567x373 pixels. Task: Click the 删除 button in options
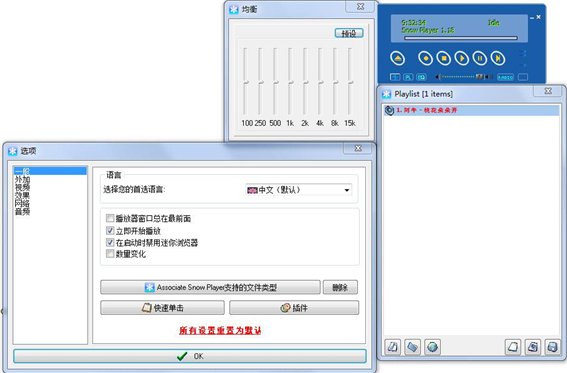click(x=340, y=287)
